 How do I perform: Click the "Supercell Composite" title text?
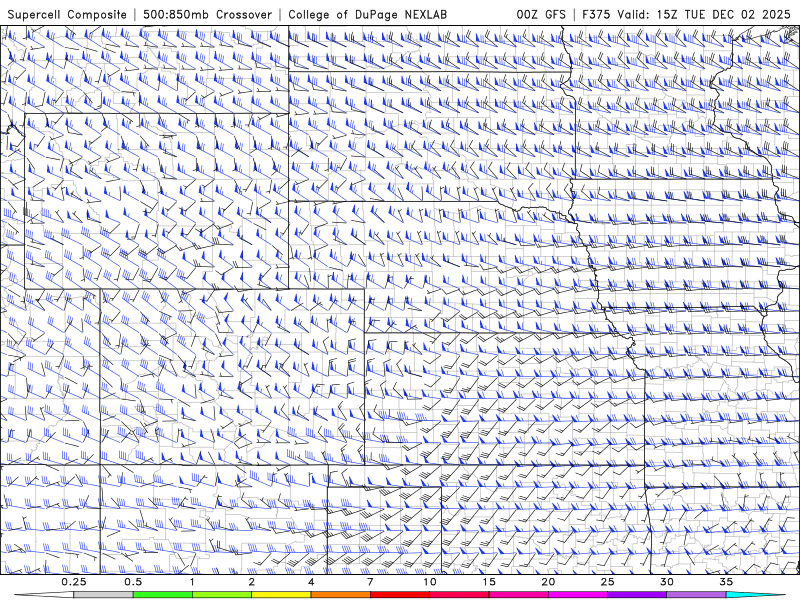coord(67,14)
